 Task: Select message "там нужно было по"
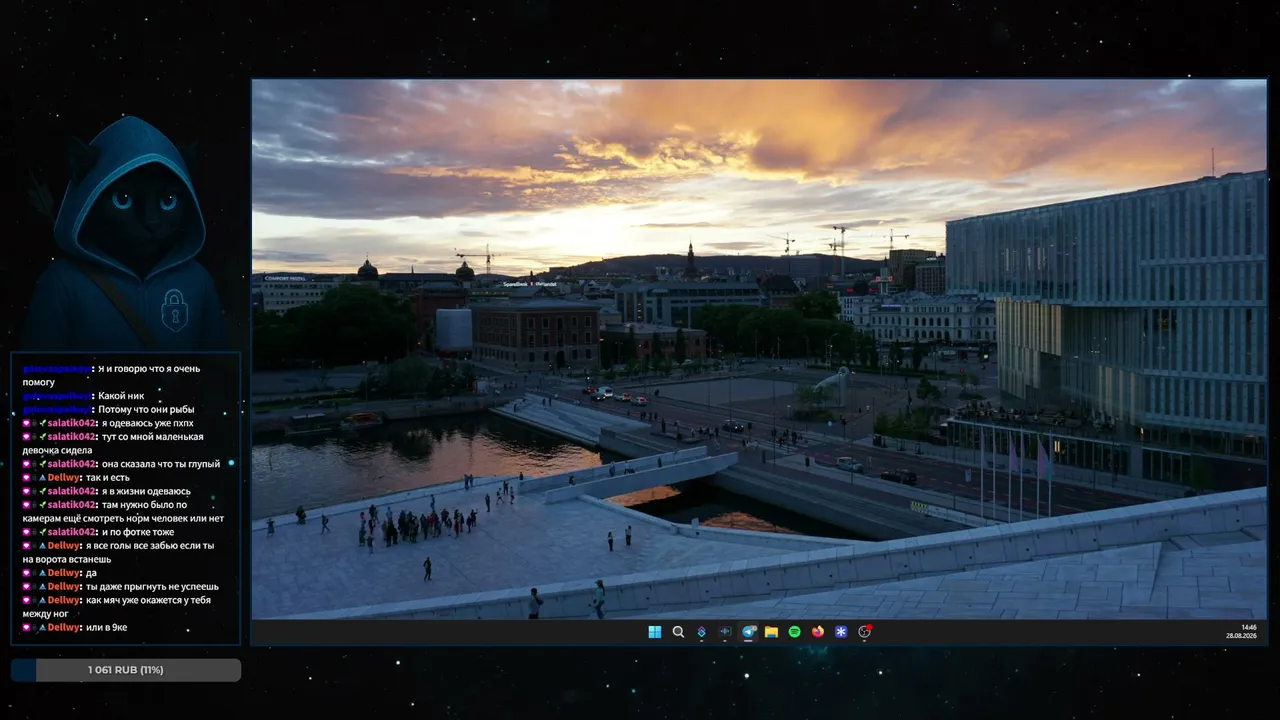tap(144, 505)
